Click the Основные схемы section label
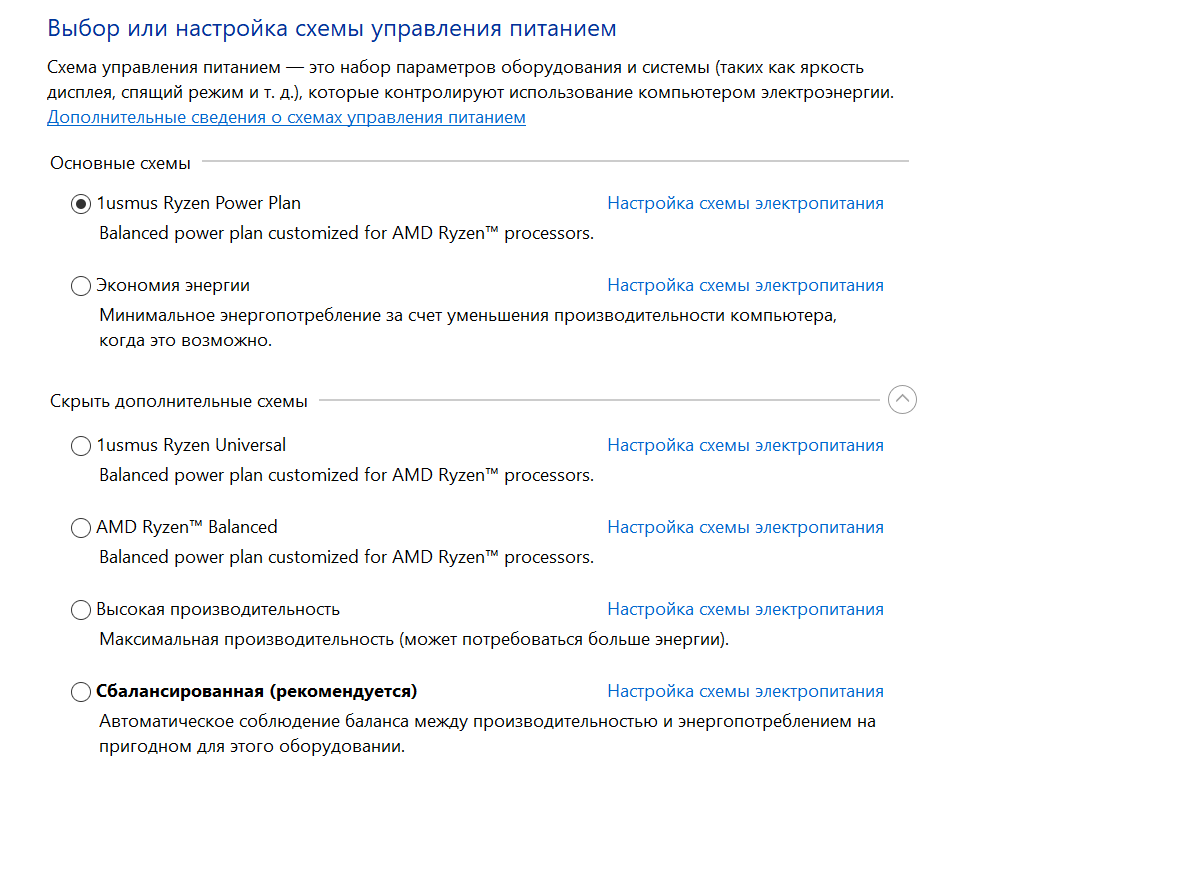1193x873 pixels. click(120, 163)
